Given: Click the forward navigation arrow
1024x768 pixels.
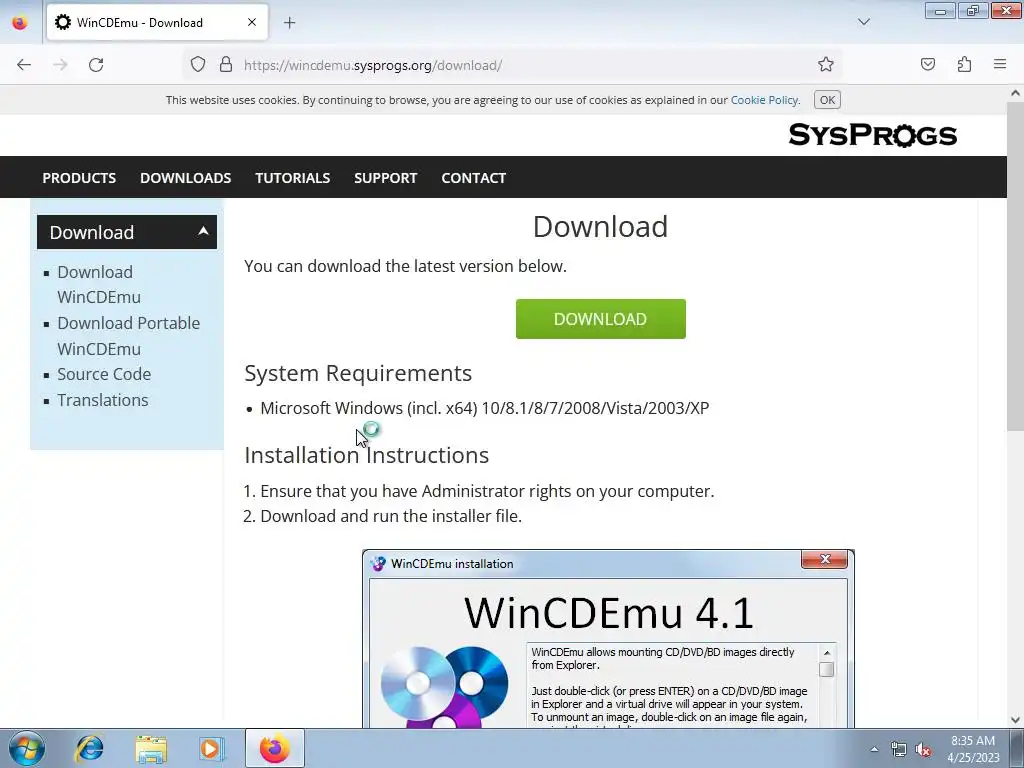Looking at the screenshot, I should (60, 65).
